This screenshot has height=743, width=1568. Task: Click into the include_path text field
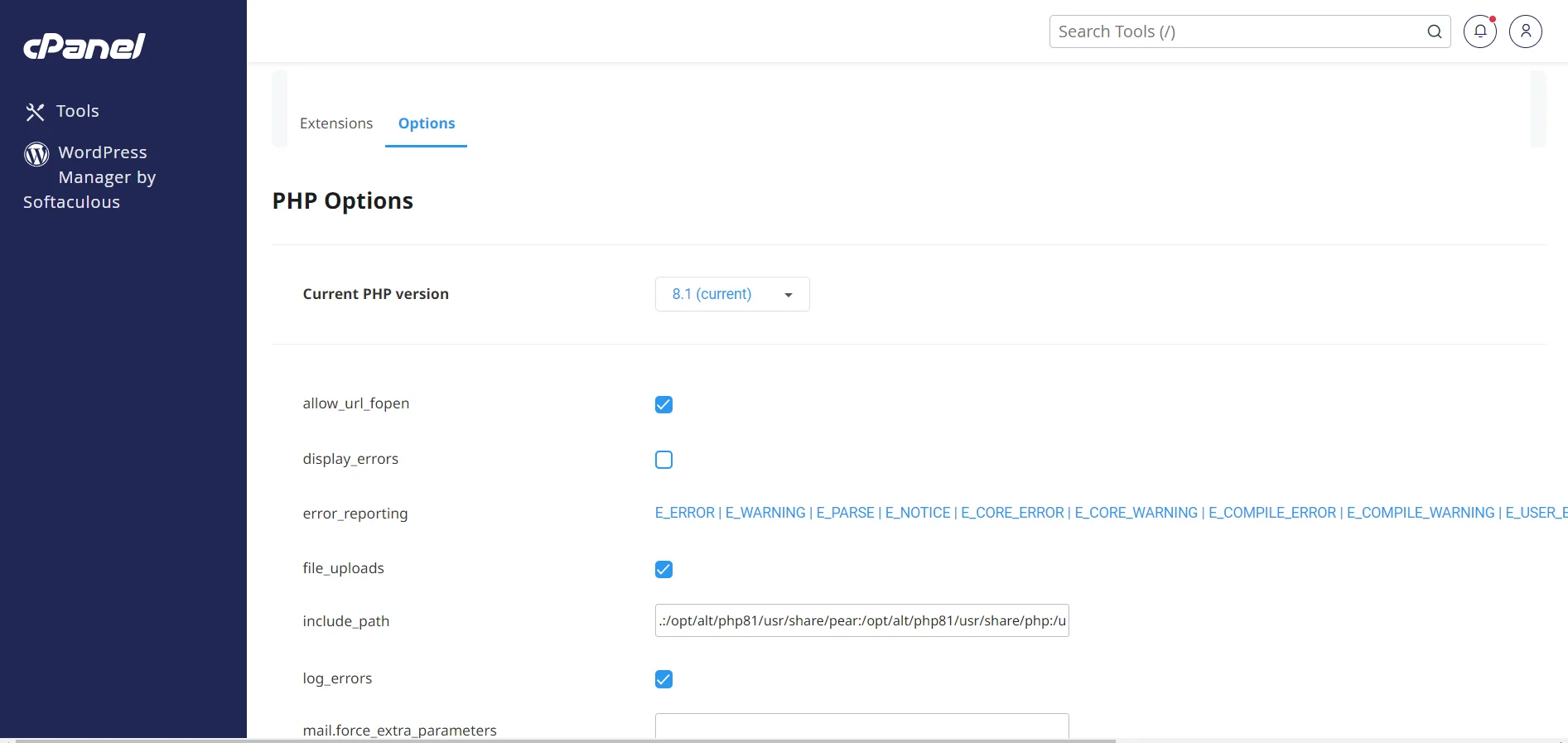click(x=862, y=620)
